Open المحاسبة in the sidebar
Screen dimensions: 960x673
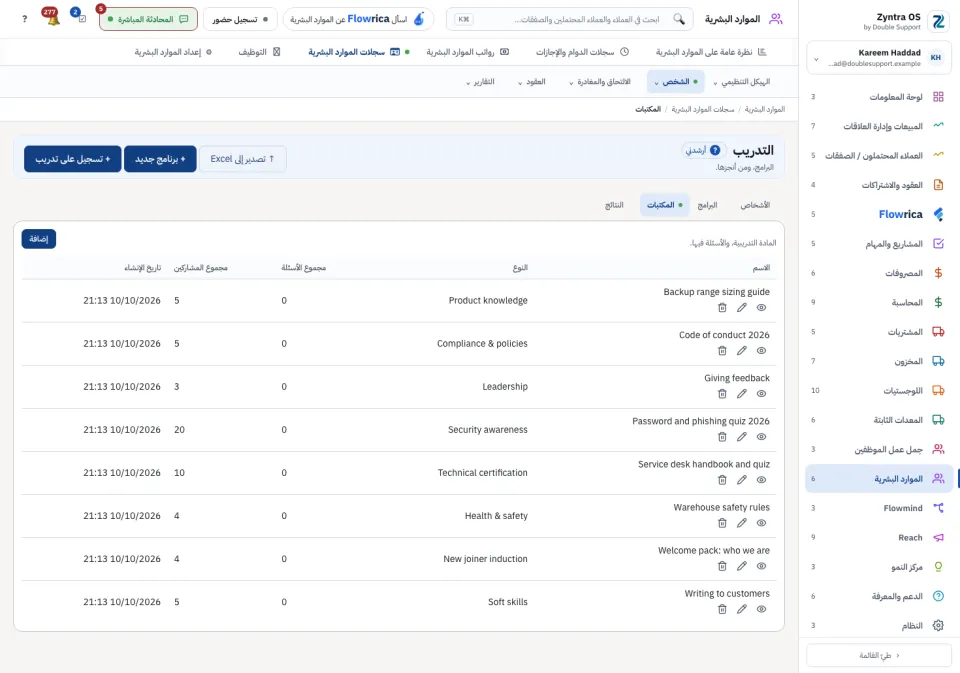pyautogui.click(x=880, y=303)
